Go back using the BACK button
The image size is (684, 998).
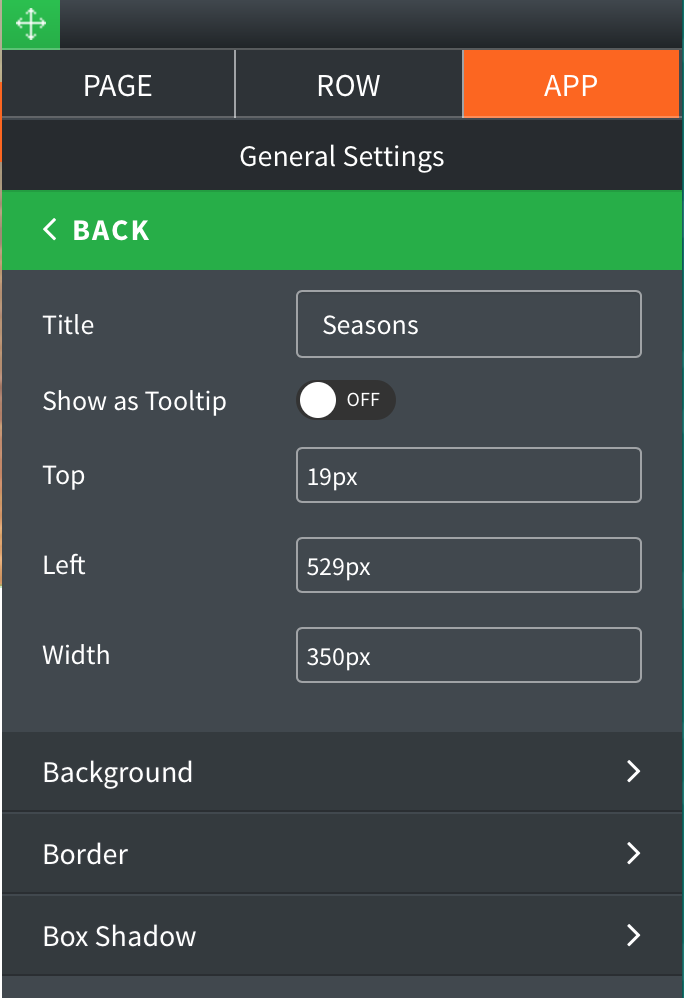pyautogui.click(x=110, y=230)
